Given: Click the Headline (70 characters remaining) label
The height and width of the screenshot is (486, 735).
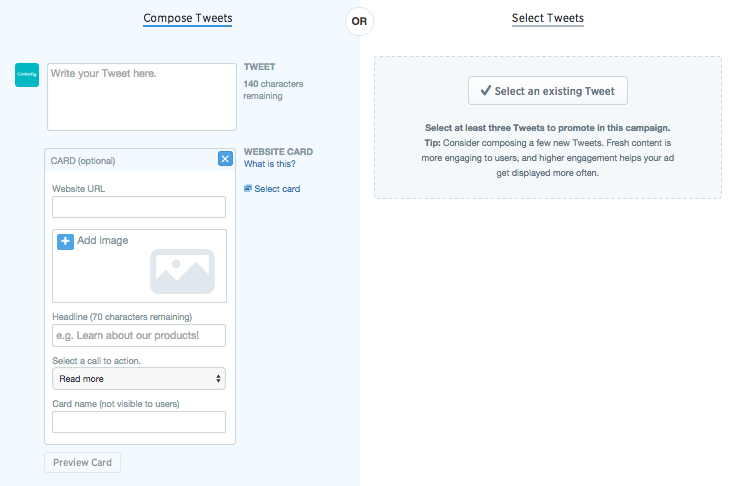Looking at the screenshot, I should (122, 317).
